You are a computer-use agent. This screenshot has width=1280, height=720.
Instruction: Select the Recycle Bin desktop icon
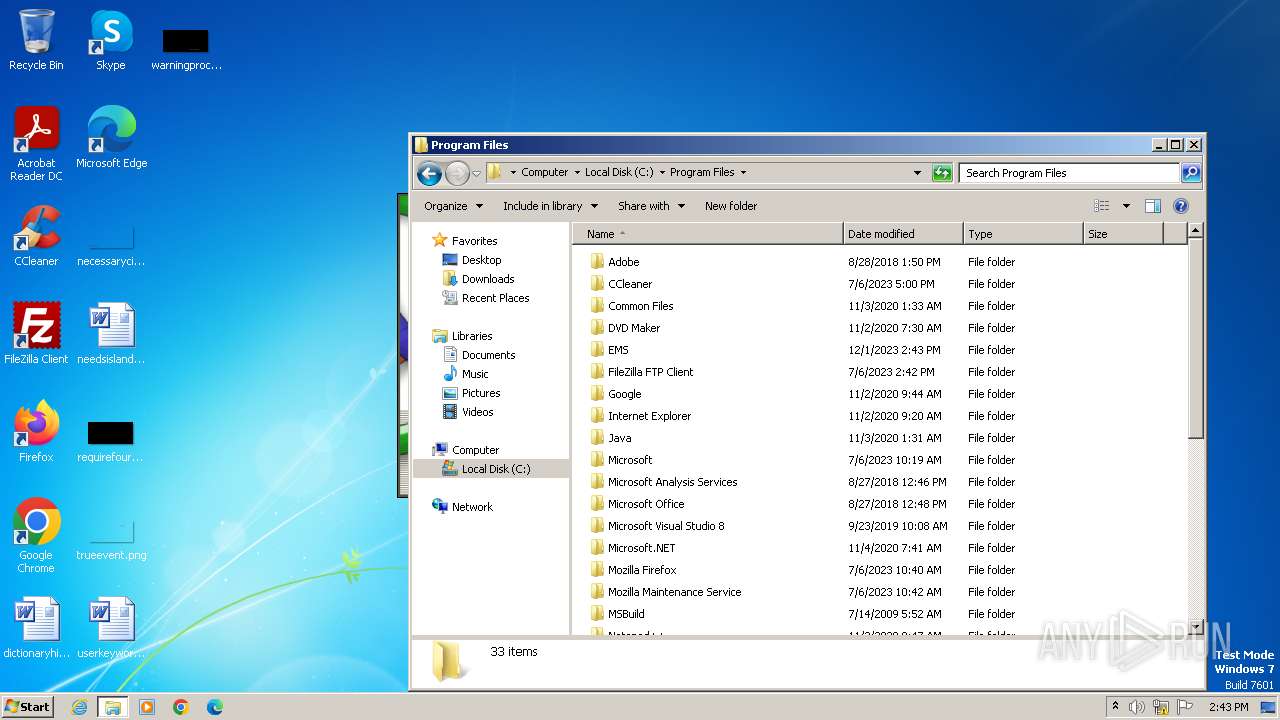pos(36,41)
